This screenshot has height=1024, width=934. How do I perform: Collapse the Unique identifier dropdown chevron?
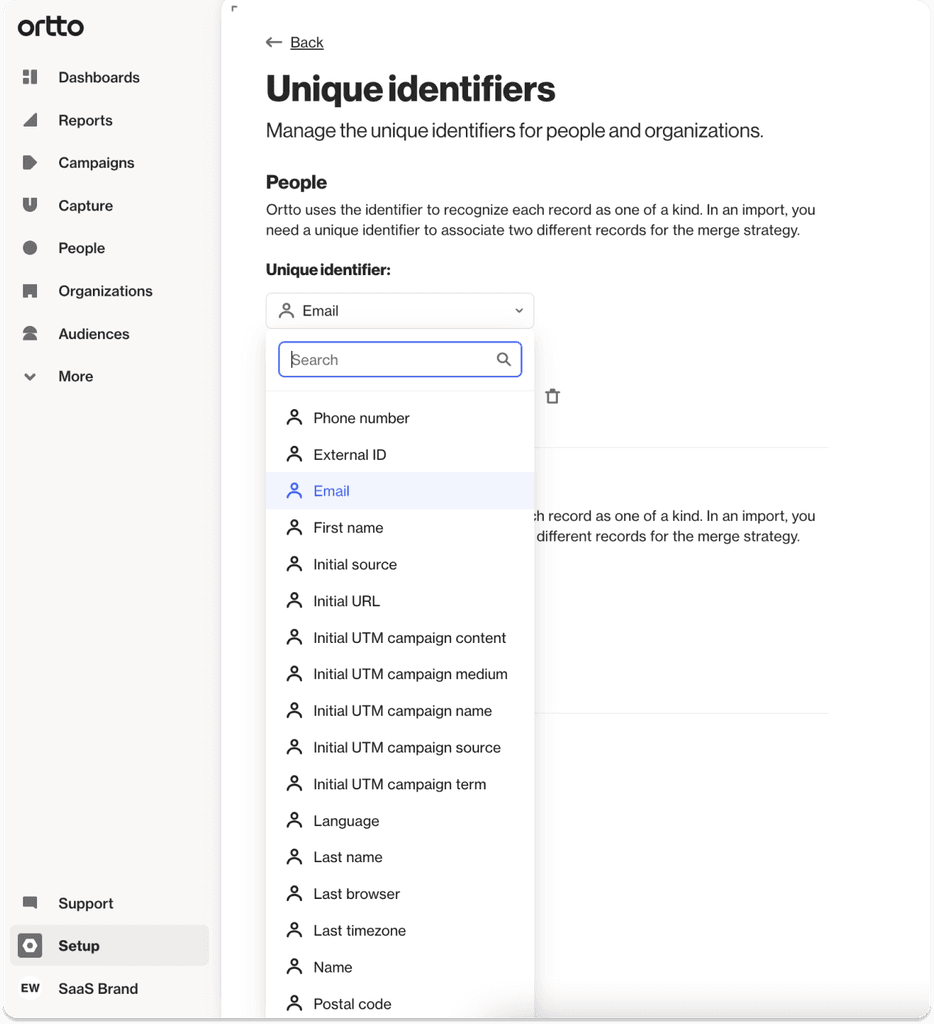[519, 311]
